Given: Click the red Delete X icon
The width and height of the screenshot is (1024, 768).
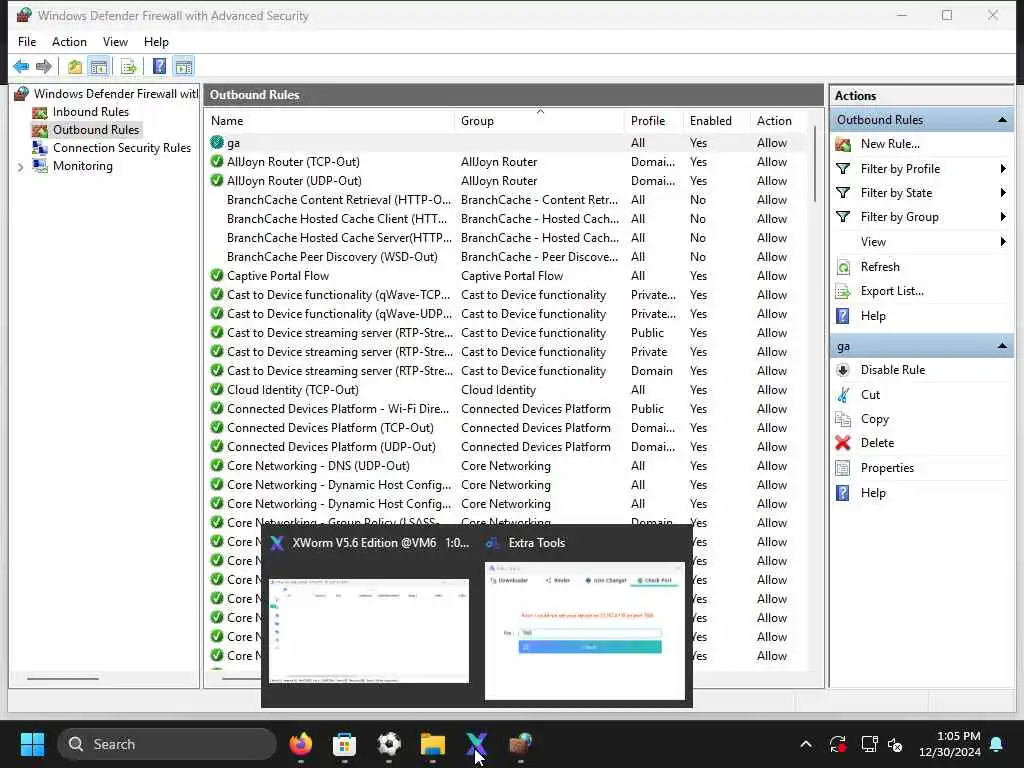Looking at the screenshot, I should pos(843,443).
